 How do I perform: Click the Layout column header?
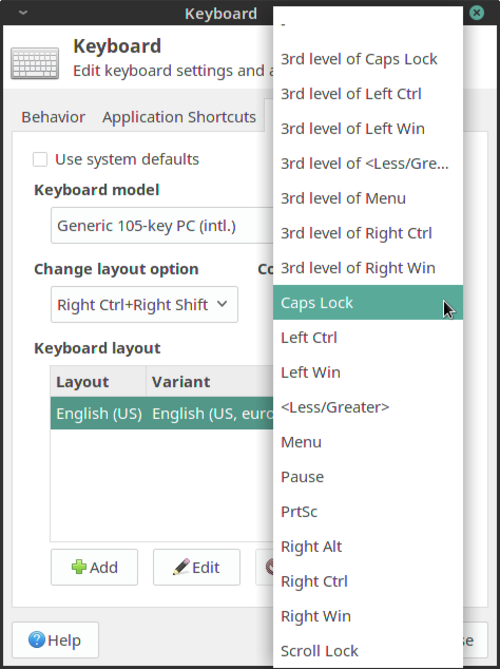pyautogui.click(x=98, y=381)
